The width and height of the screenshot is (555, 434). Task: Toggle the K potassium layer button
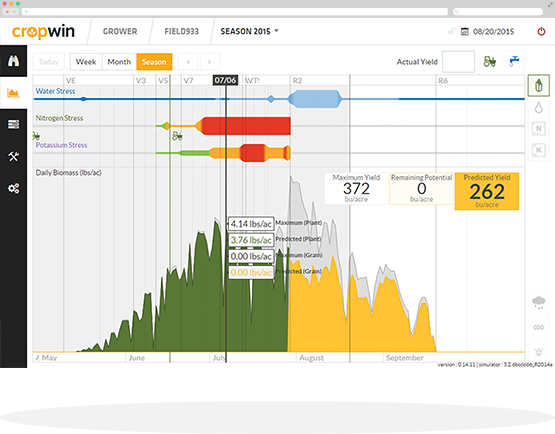538,150
